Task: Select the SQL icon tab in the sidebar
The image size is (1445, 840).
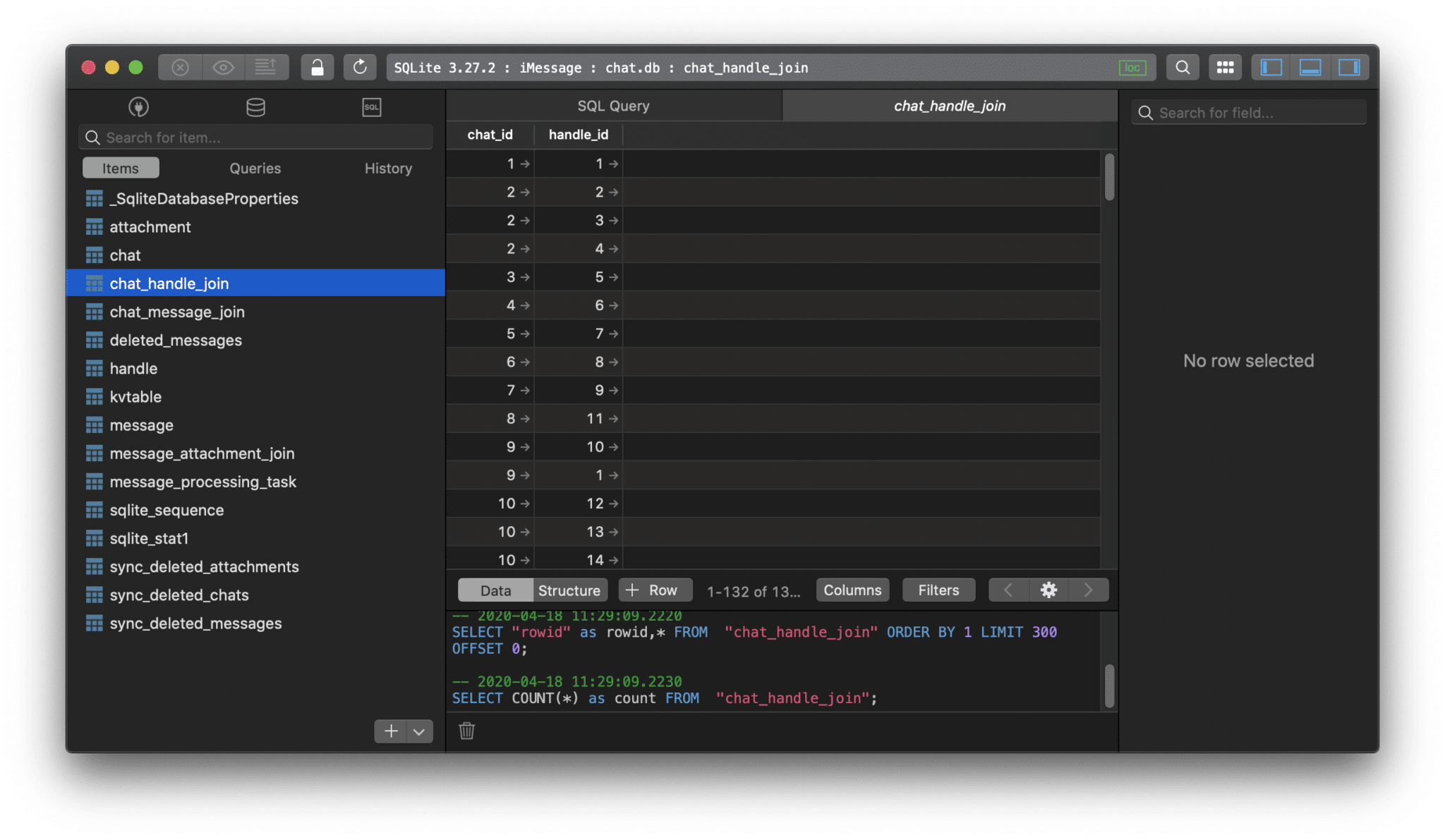Action: tap(371, 107)
